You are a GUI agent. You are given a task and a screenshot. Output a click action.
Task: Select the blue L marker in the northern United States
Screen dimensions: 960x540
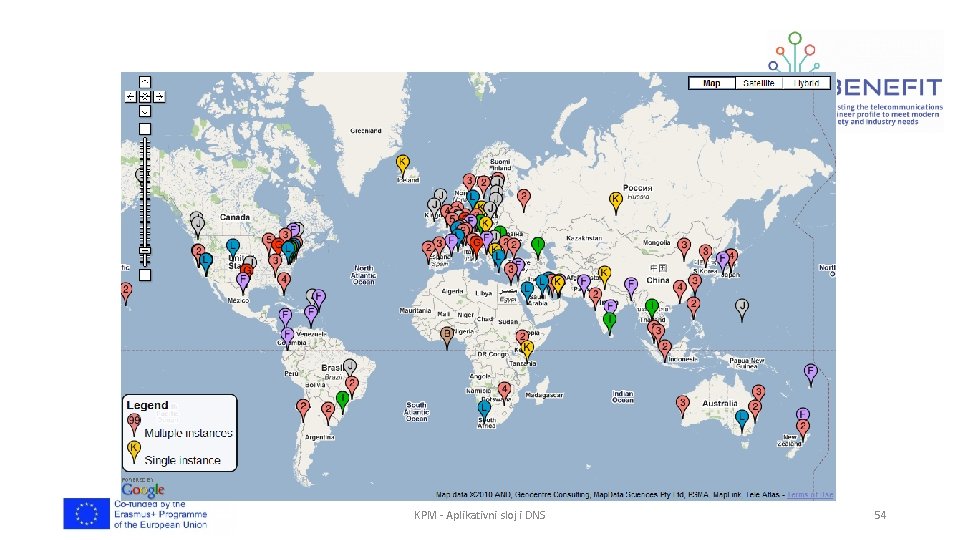pyautogui.click(x=233, y=250)
